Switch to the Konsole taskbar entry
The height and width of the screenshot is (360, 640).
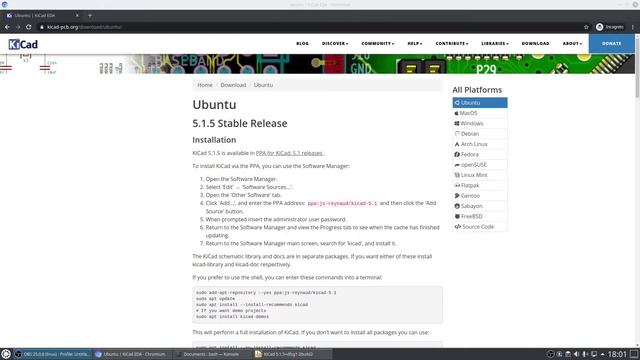click(x=211, y=354)
